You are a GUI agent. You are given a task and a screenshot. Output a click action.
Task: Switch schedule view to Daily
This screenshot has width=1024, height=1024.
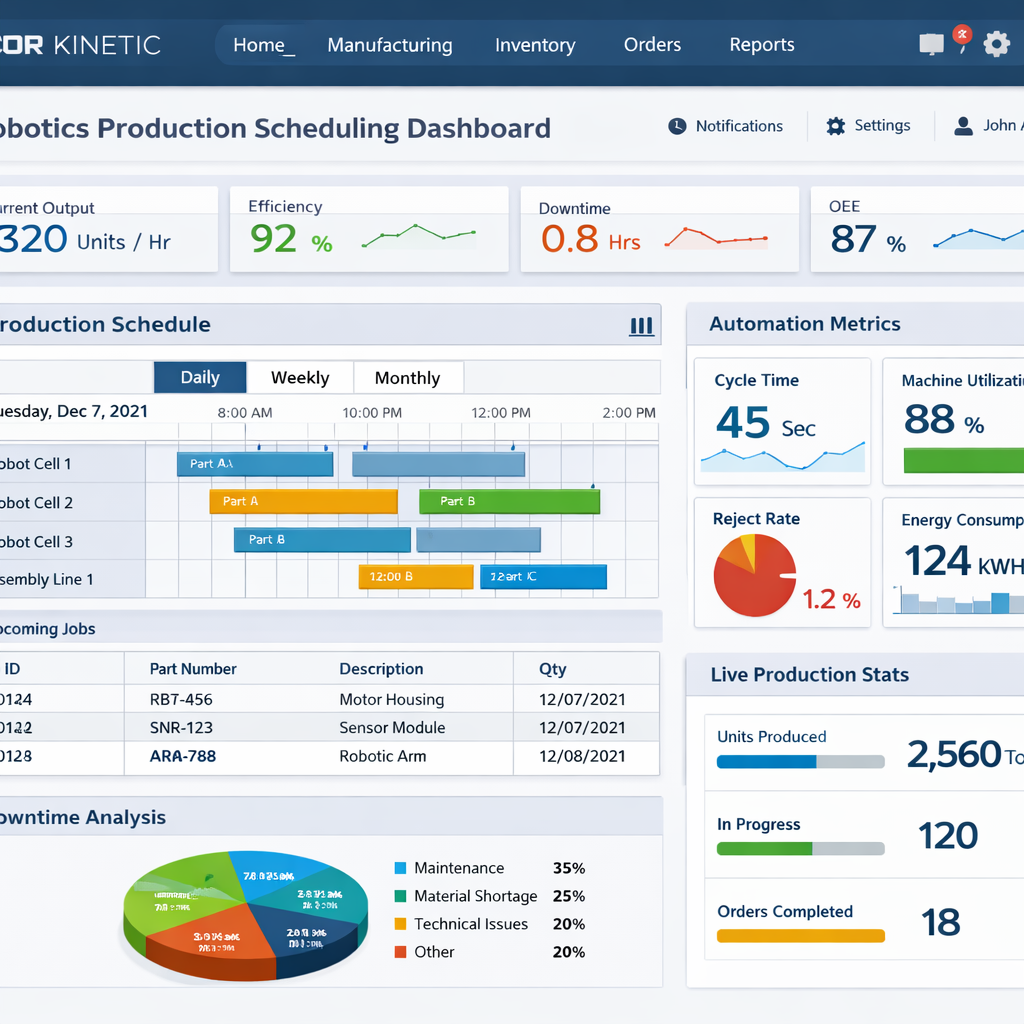(199, 377)
